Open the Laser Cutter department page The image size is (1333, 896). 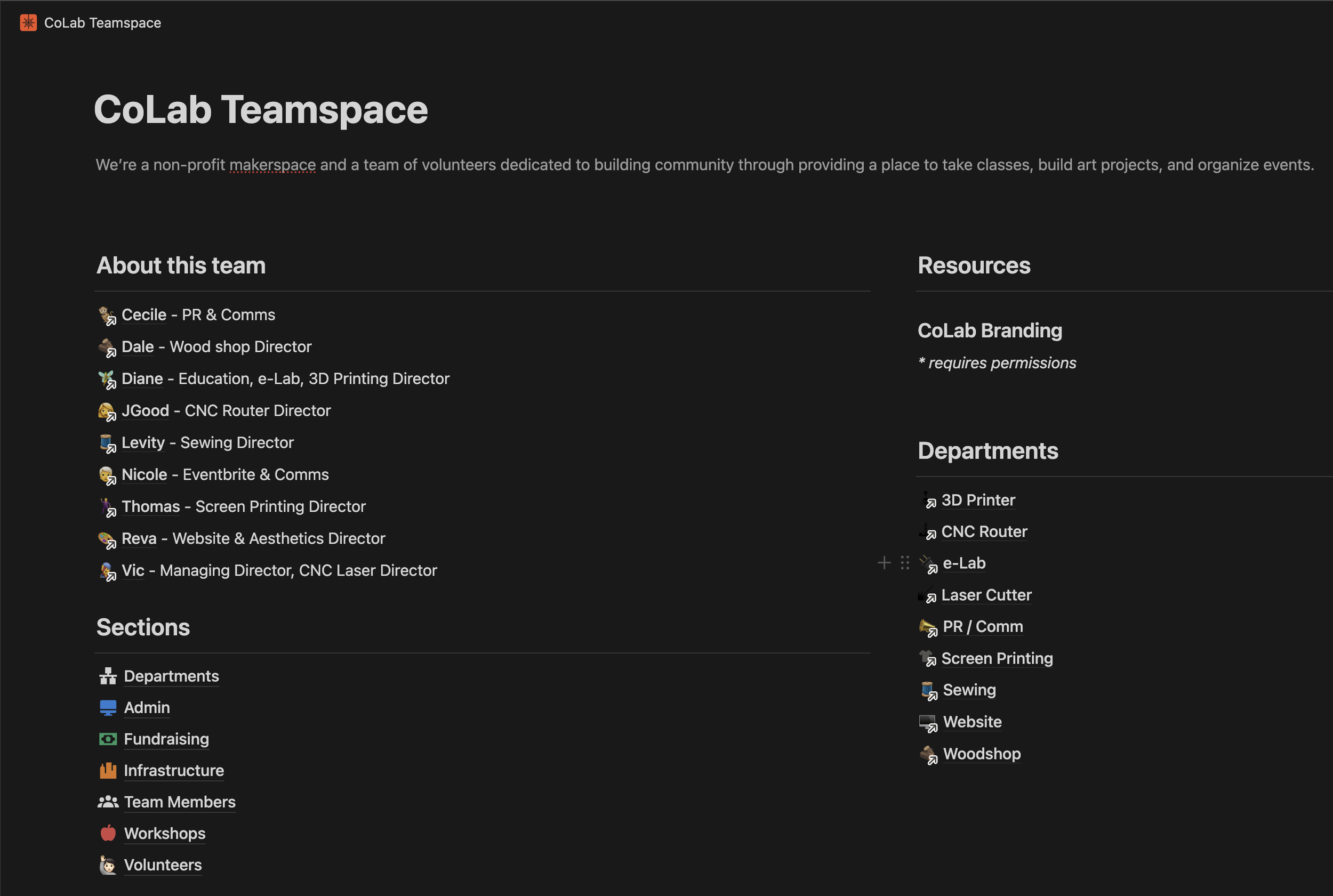(x=986, y=595)
